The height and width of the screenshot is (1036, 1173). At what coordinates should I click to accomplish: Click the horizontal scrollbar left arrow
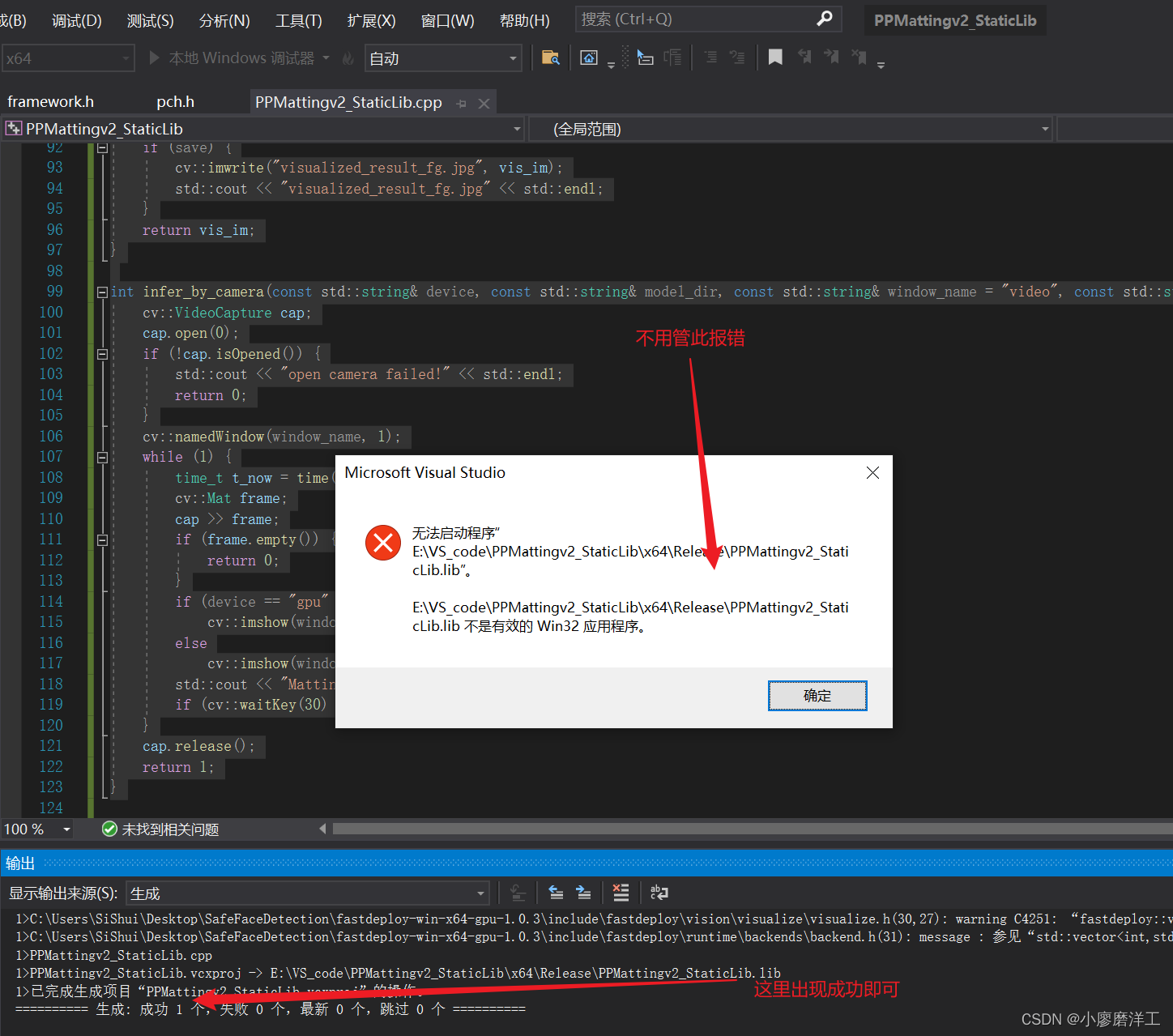pyautogui.click(x=323, y=829)
